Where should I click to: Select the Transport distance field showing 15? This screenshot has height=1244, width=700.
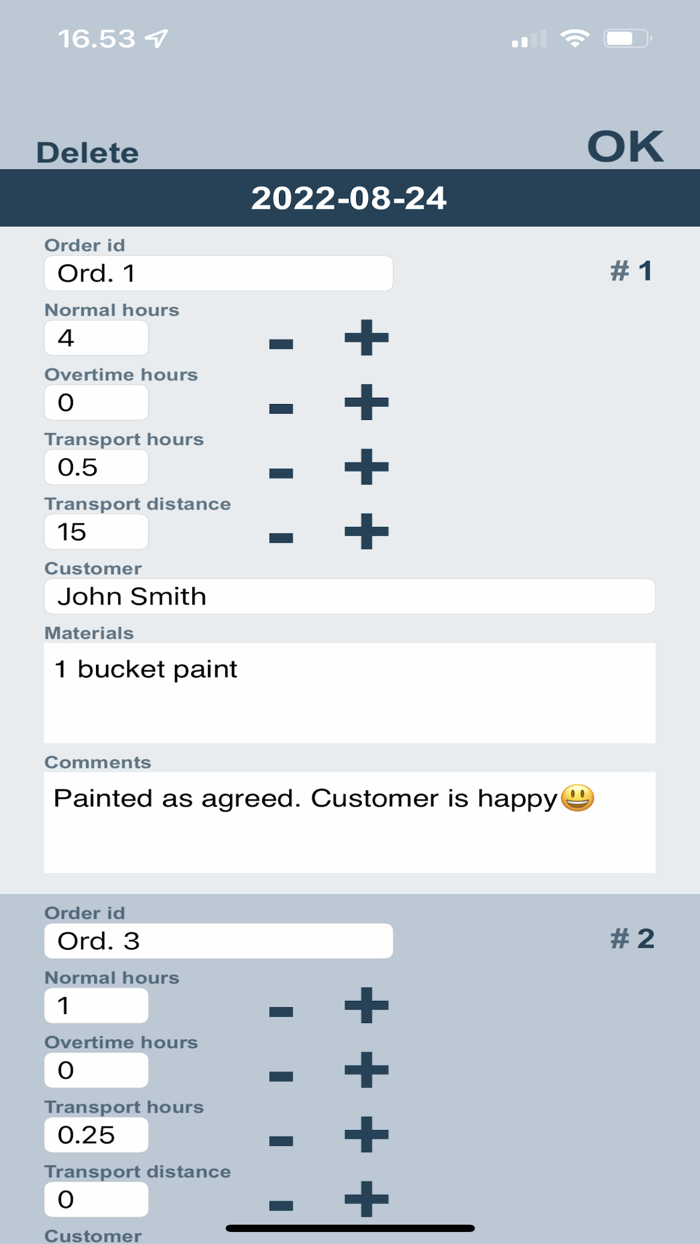[96, 532]
